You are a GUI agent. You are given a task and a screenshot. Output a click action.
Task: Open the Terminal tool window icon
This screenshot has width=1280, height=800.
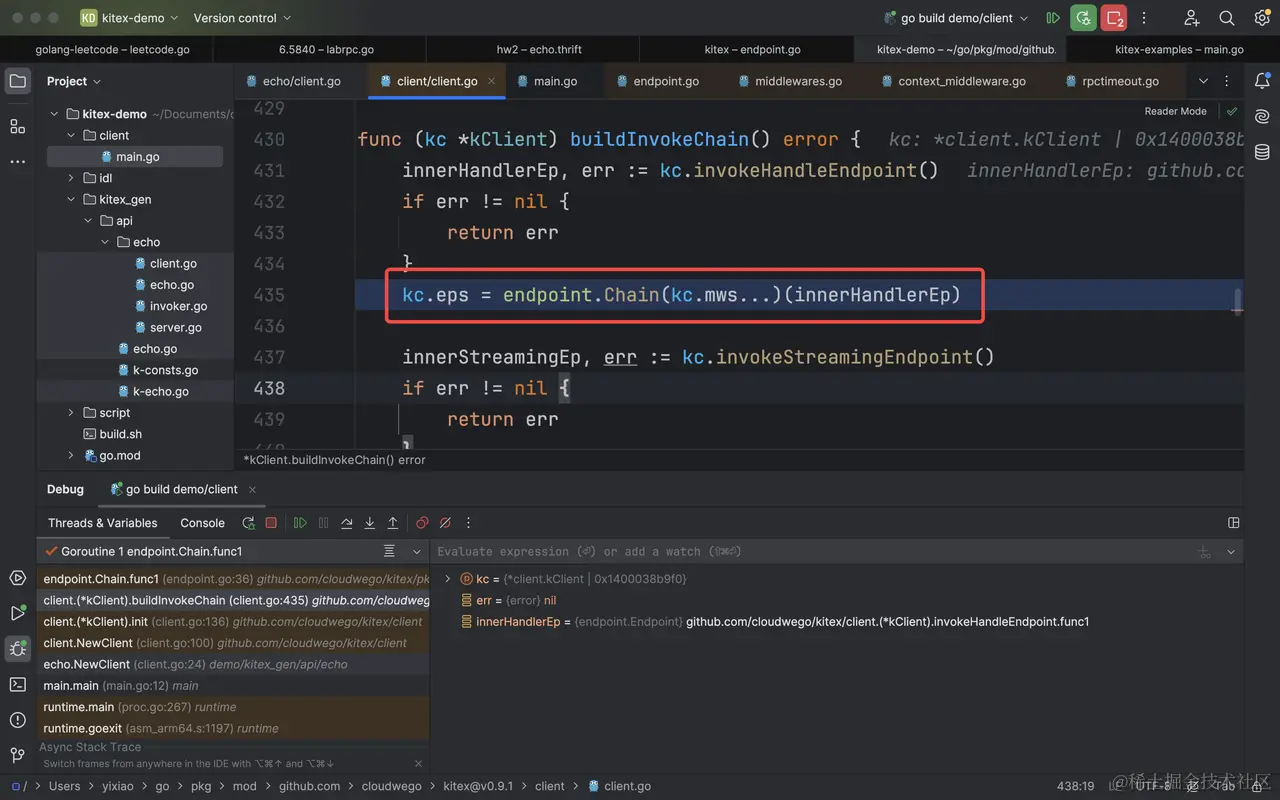[x=18, y=684]
